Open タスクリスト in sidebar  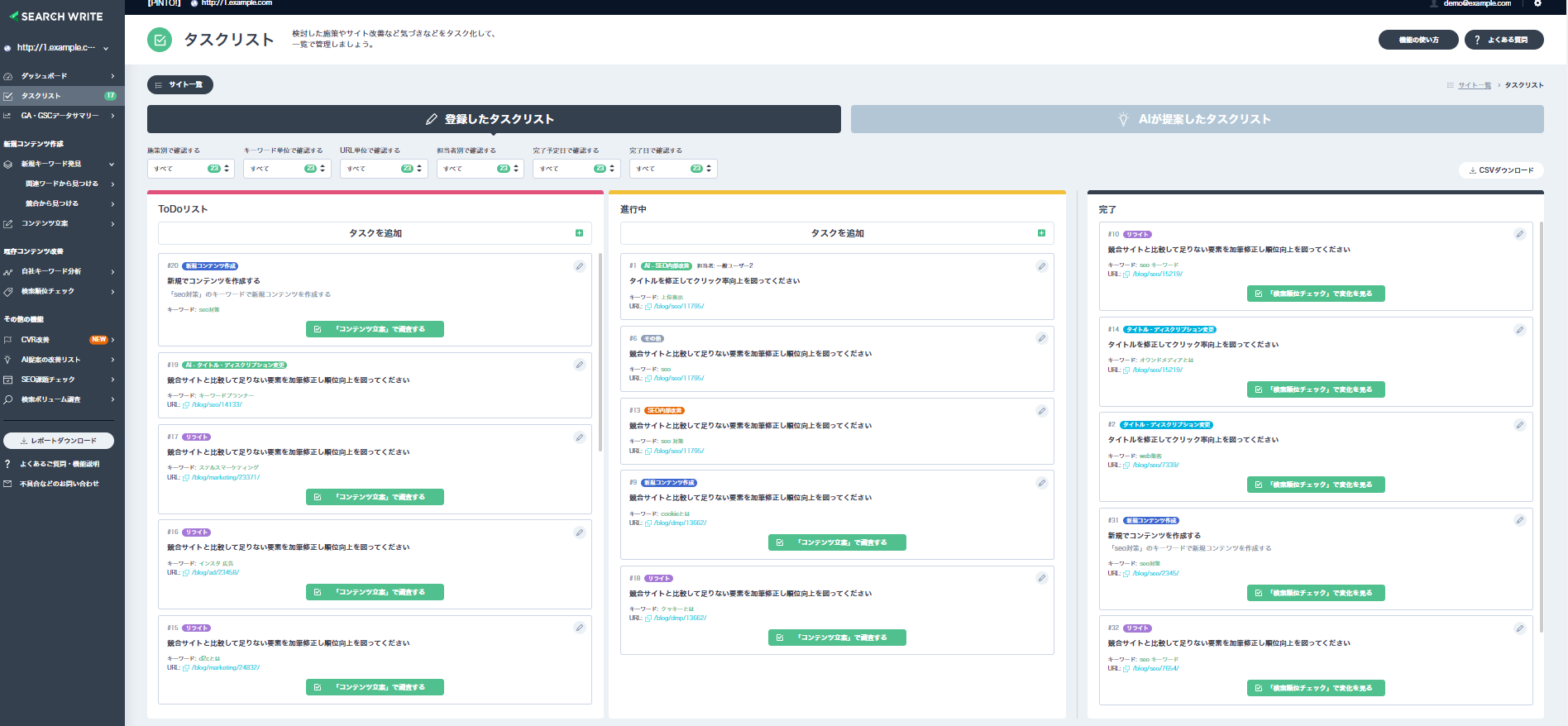62,96
